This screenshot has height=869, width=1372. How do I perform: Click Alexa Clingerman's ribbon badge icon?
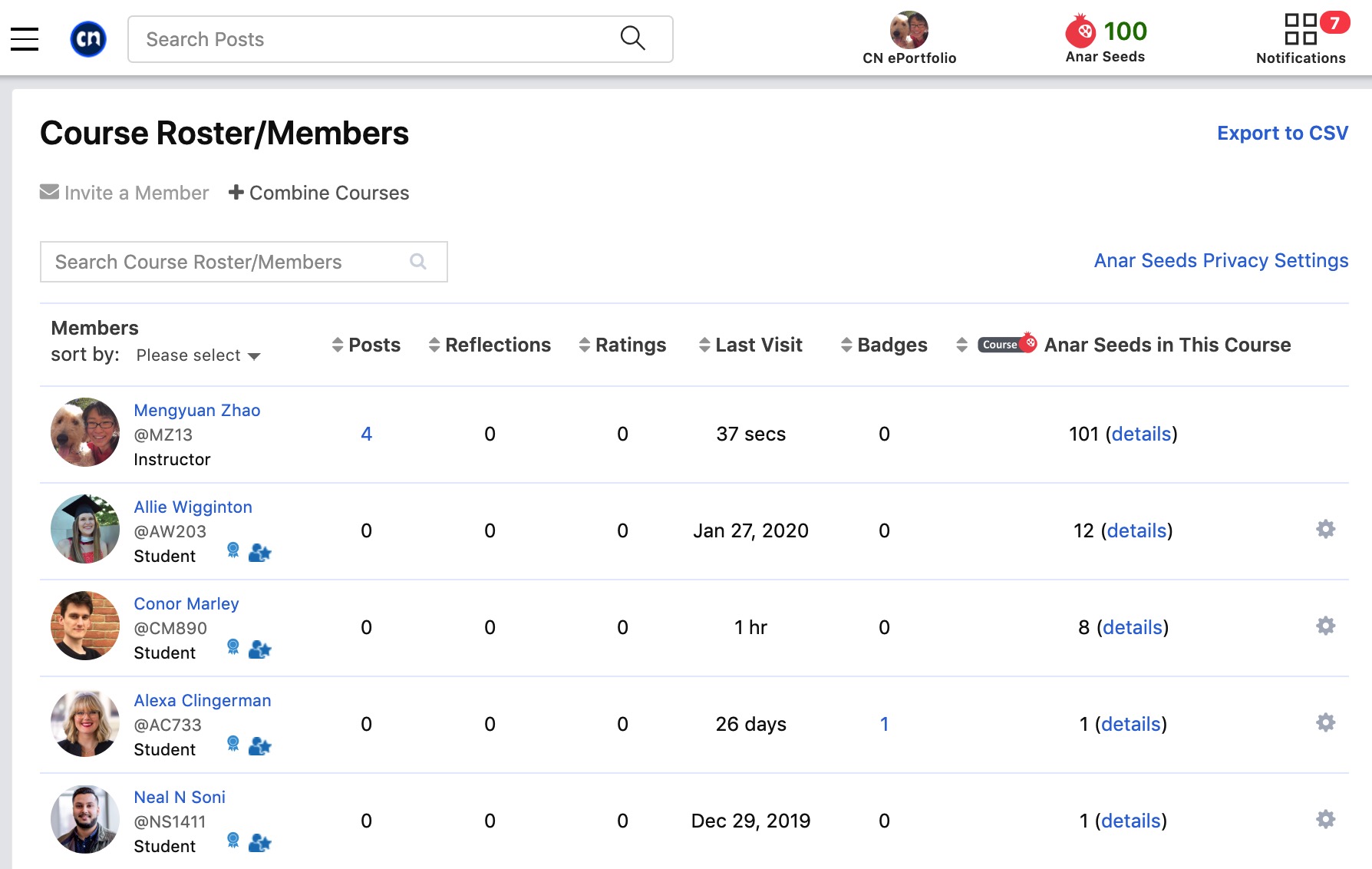pos(233,744)
